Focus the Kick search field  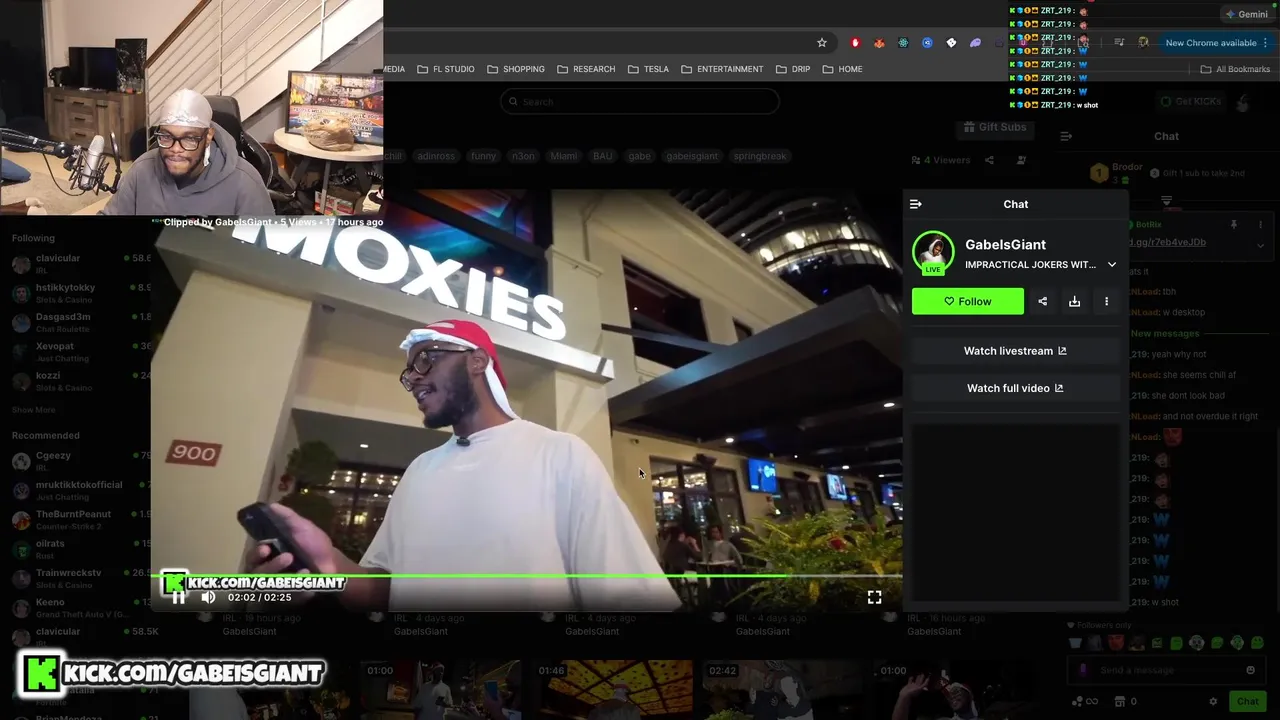pyautogui.click(x=640, y=101)
